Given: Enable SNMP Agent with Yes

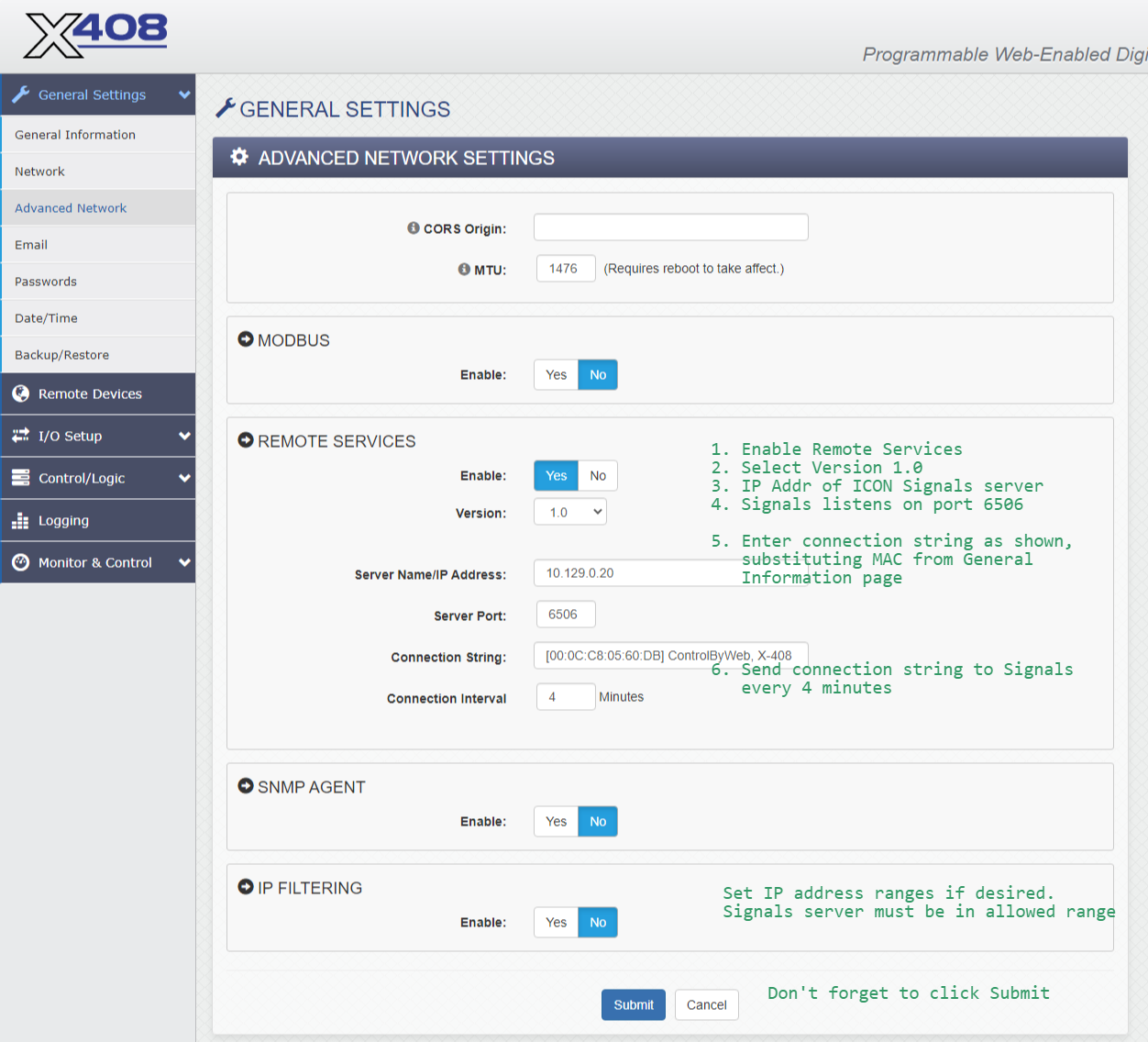Looking at the screenshot, I should click(x=556, y=822).
